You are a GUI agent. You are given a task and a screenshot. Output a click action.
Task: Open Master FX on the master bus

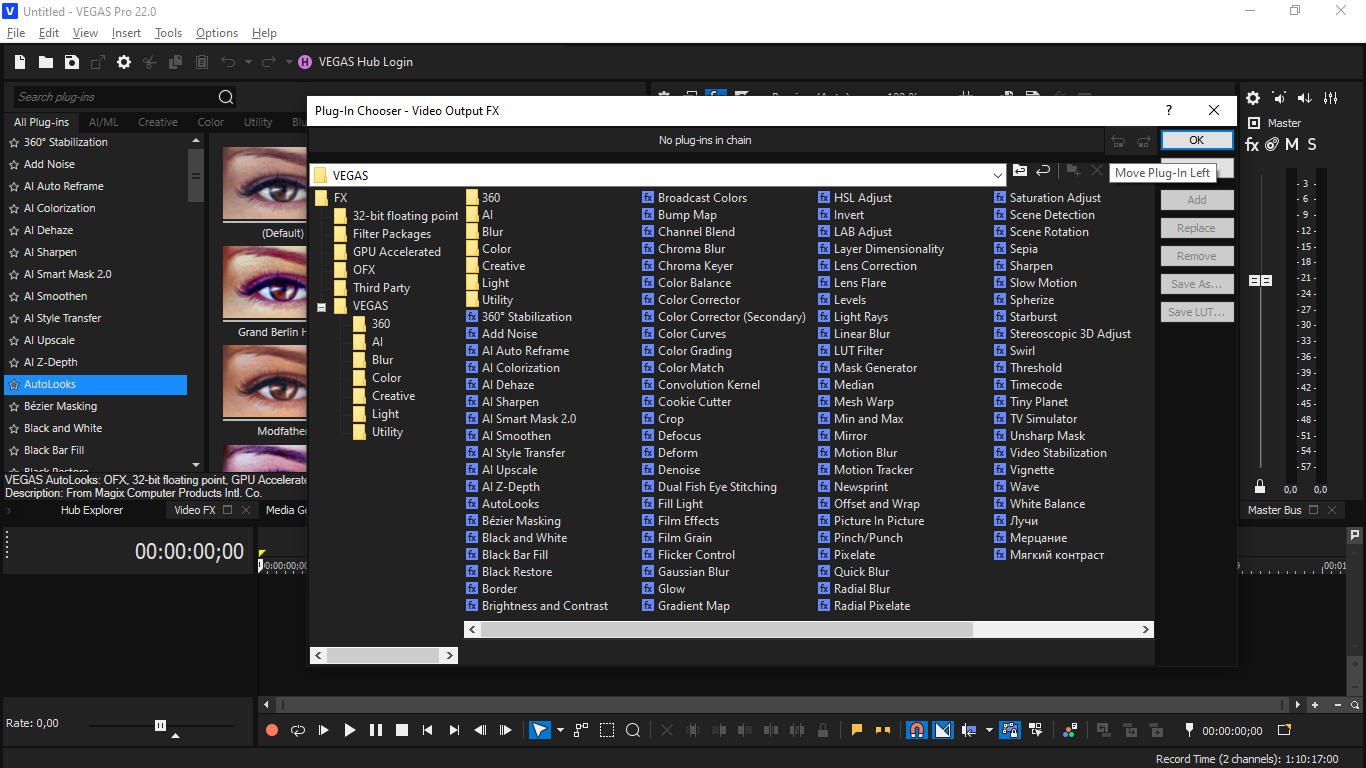tap(1252, 145)
